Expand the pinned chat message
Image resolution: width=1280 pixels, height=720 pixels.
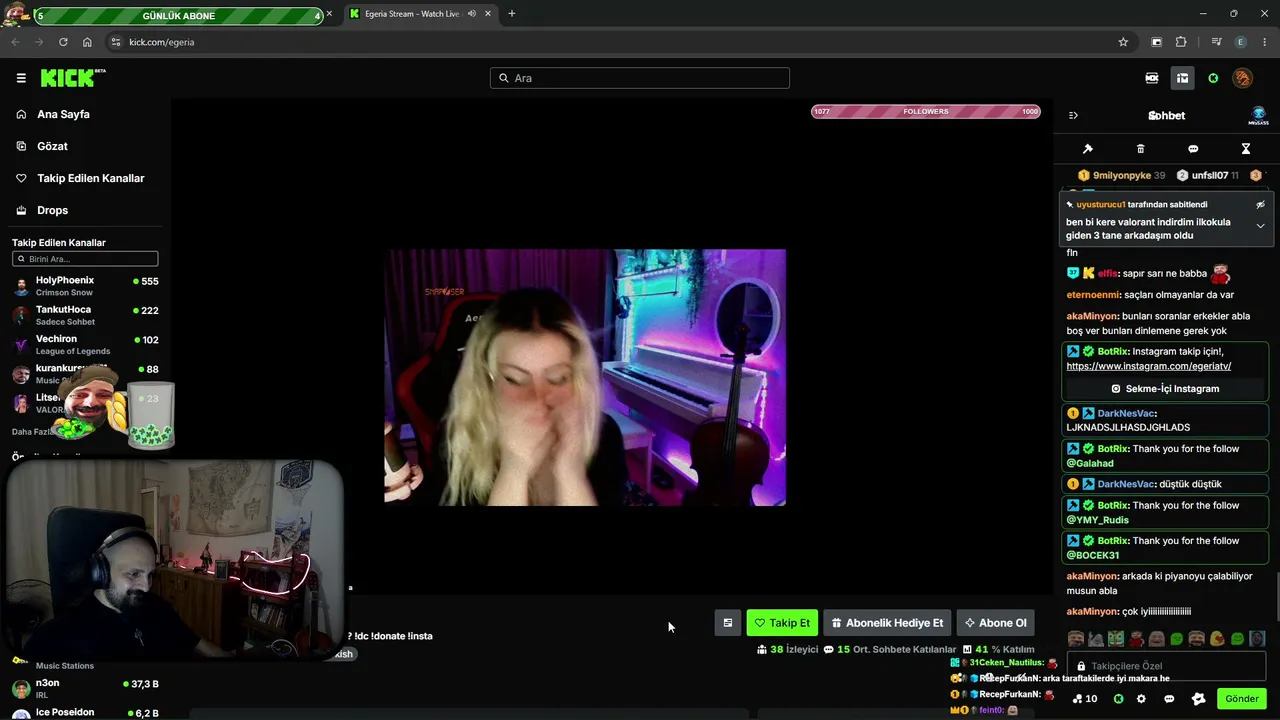click(x=1260, y=226)
